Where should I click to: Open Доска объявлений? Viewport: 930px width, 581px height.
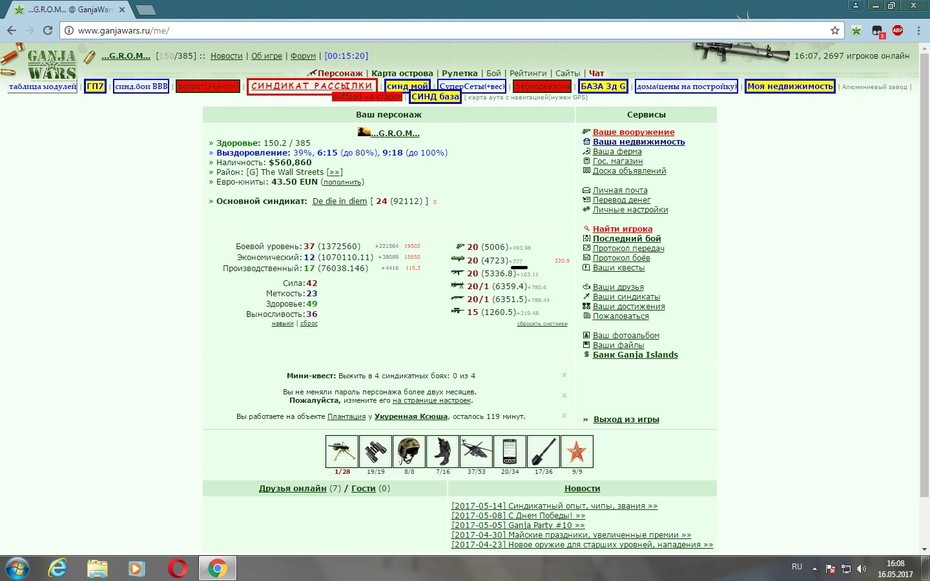tap(629, 171)
